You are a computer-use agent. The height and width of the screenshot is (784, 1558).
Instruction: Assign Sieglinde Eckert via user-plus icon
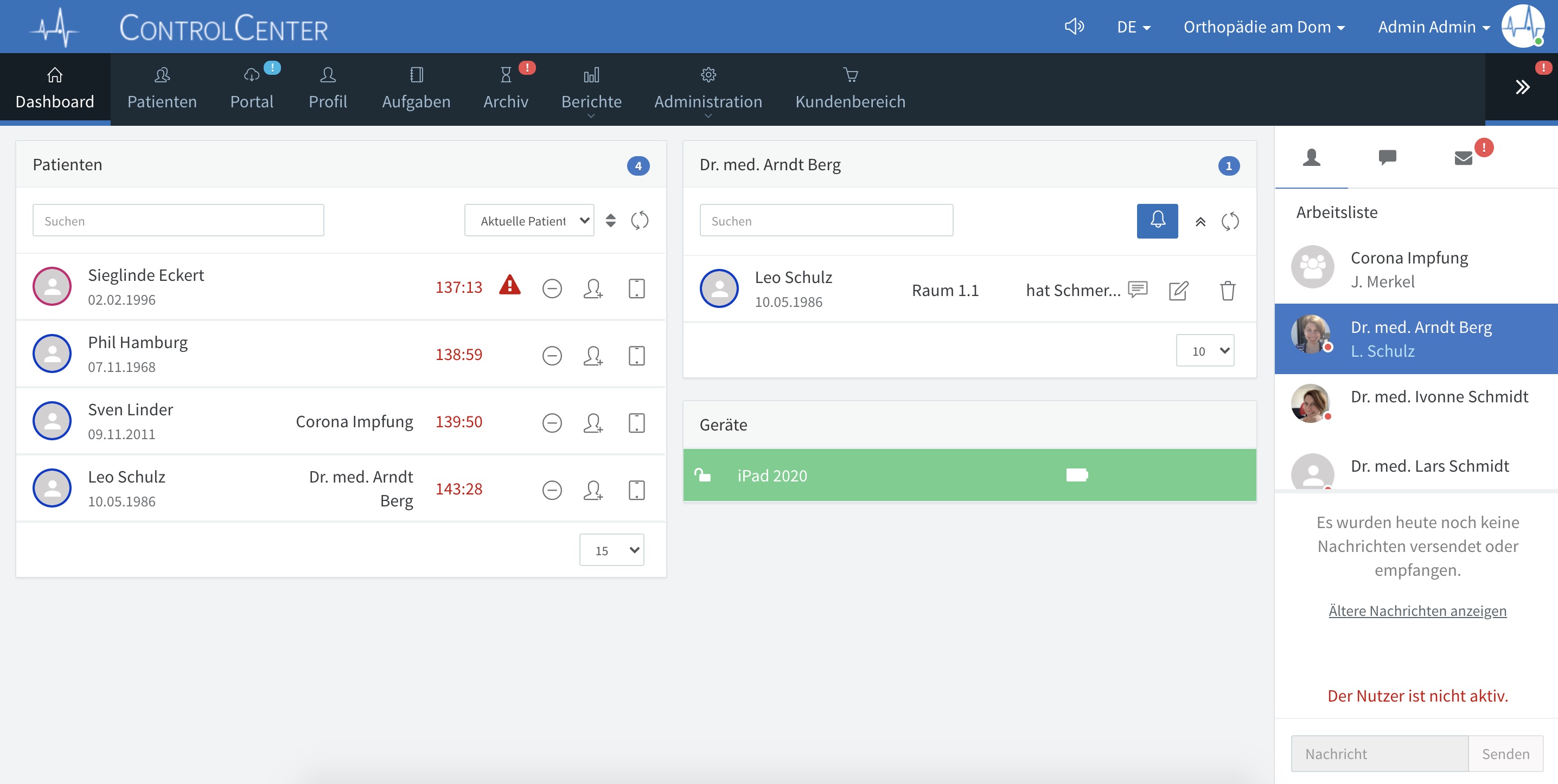point(593,289)
